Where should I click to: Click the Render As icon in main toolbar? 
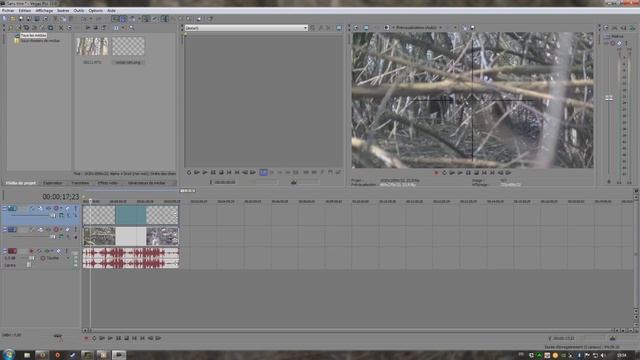(37, 19)
